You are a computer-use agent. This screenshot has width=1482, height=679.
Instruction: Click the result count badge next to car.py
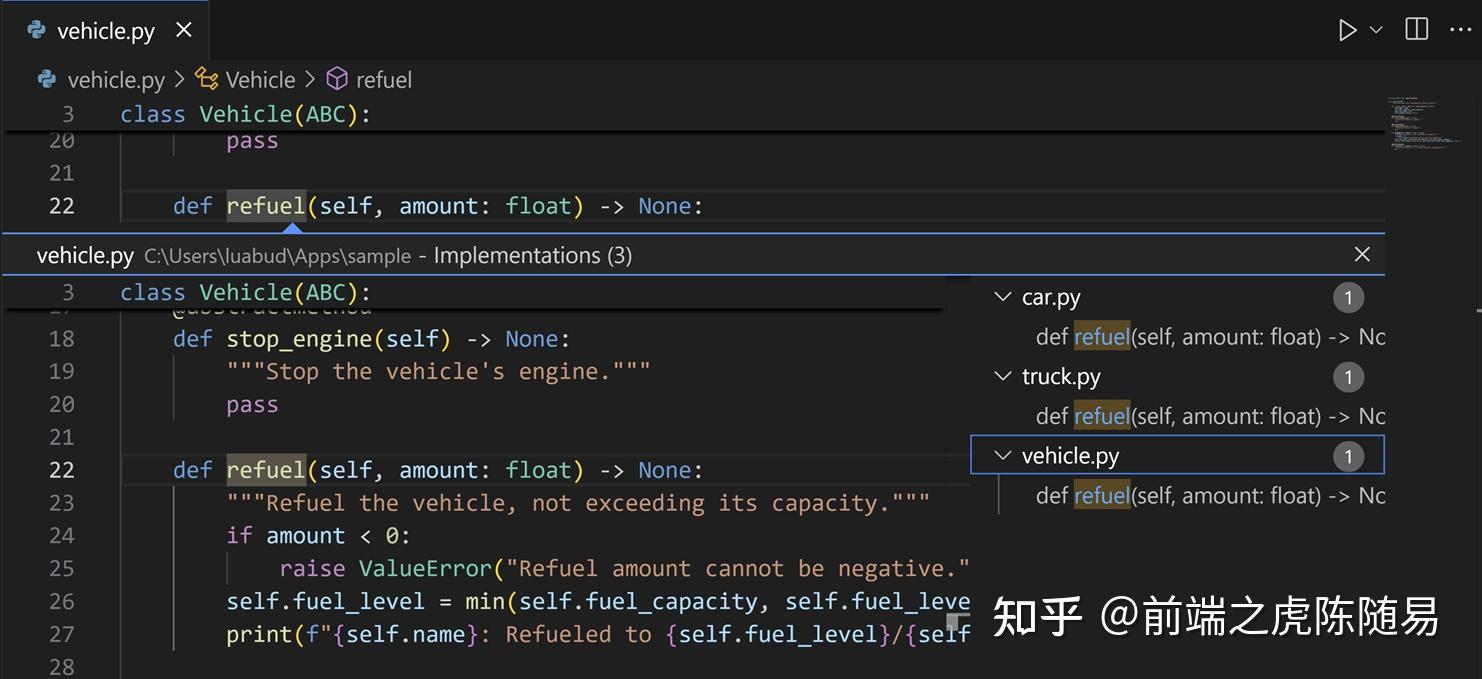pyautogui.click(x=1348, y=297)
